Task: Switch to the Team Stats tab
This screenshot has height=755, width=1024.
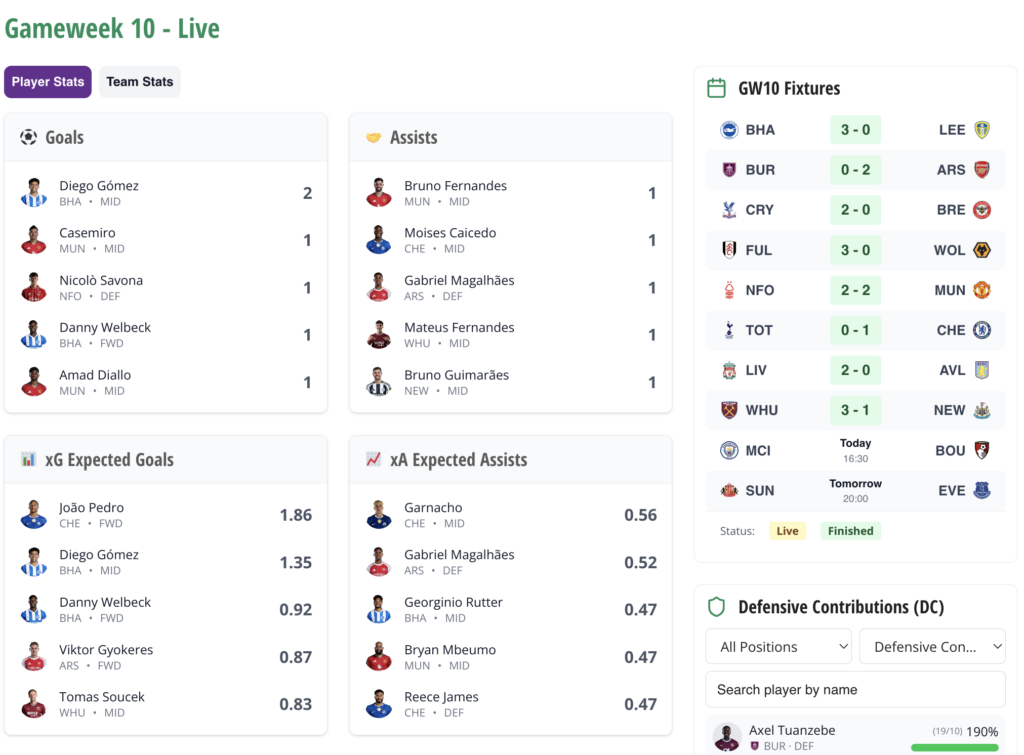Action: [140, 82]
